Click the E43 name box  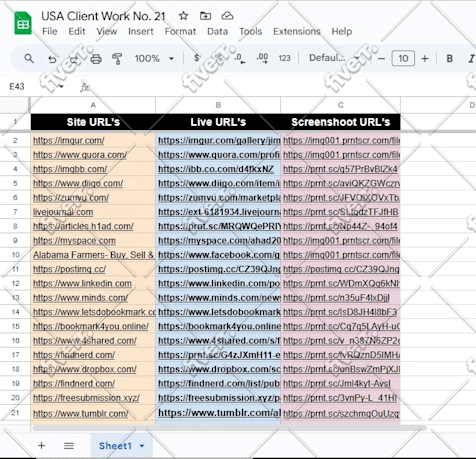(x=17, y=87)
